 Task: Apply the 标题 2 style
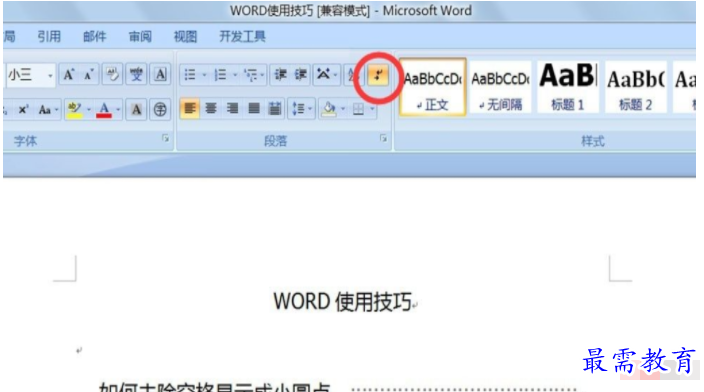(635, 87)
